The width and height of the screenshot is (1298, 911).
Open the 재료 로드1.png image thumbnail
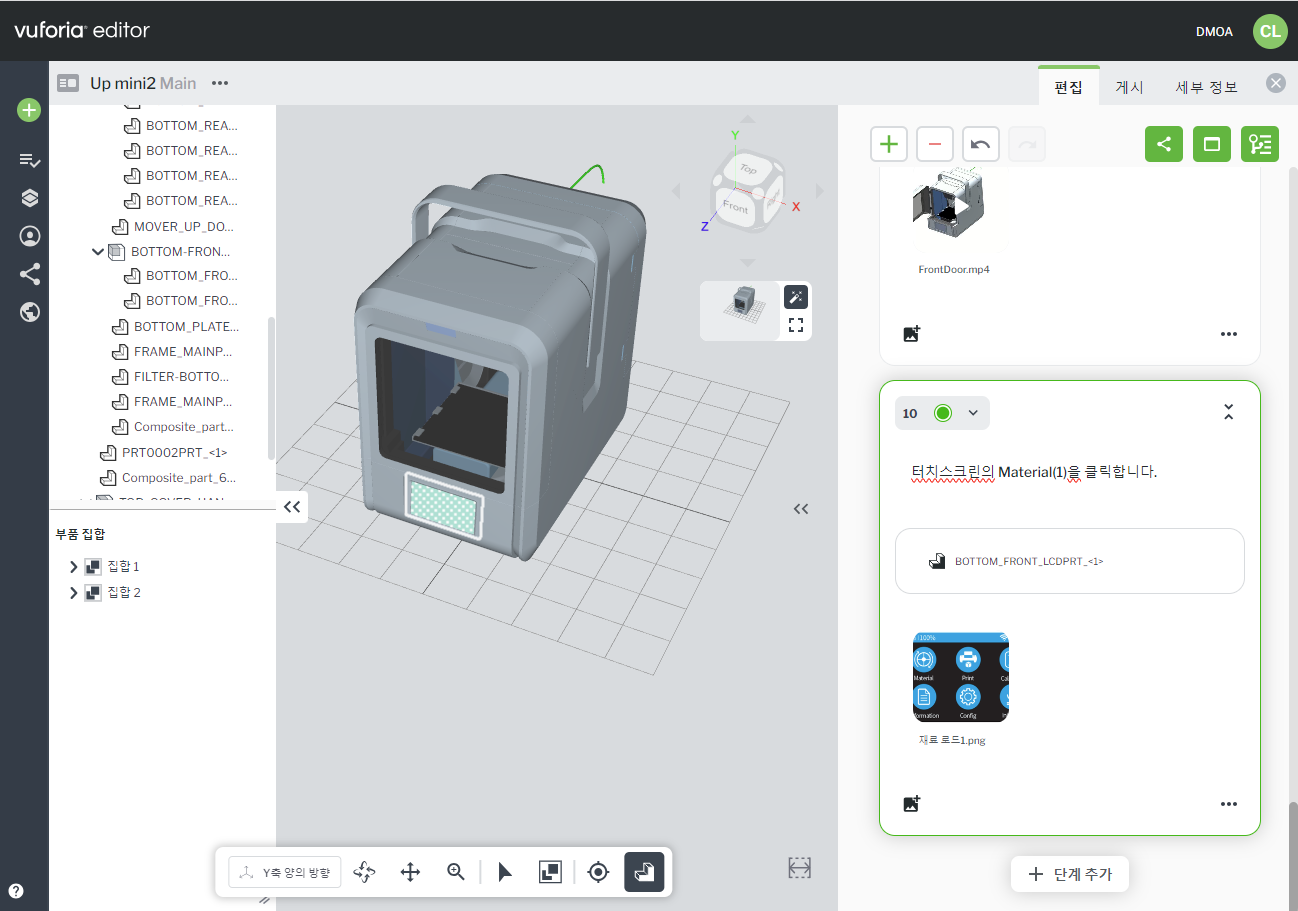(960, 677)
